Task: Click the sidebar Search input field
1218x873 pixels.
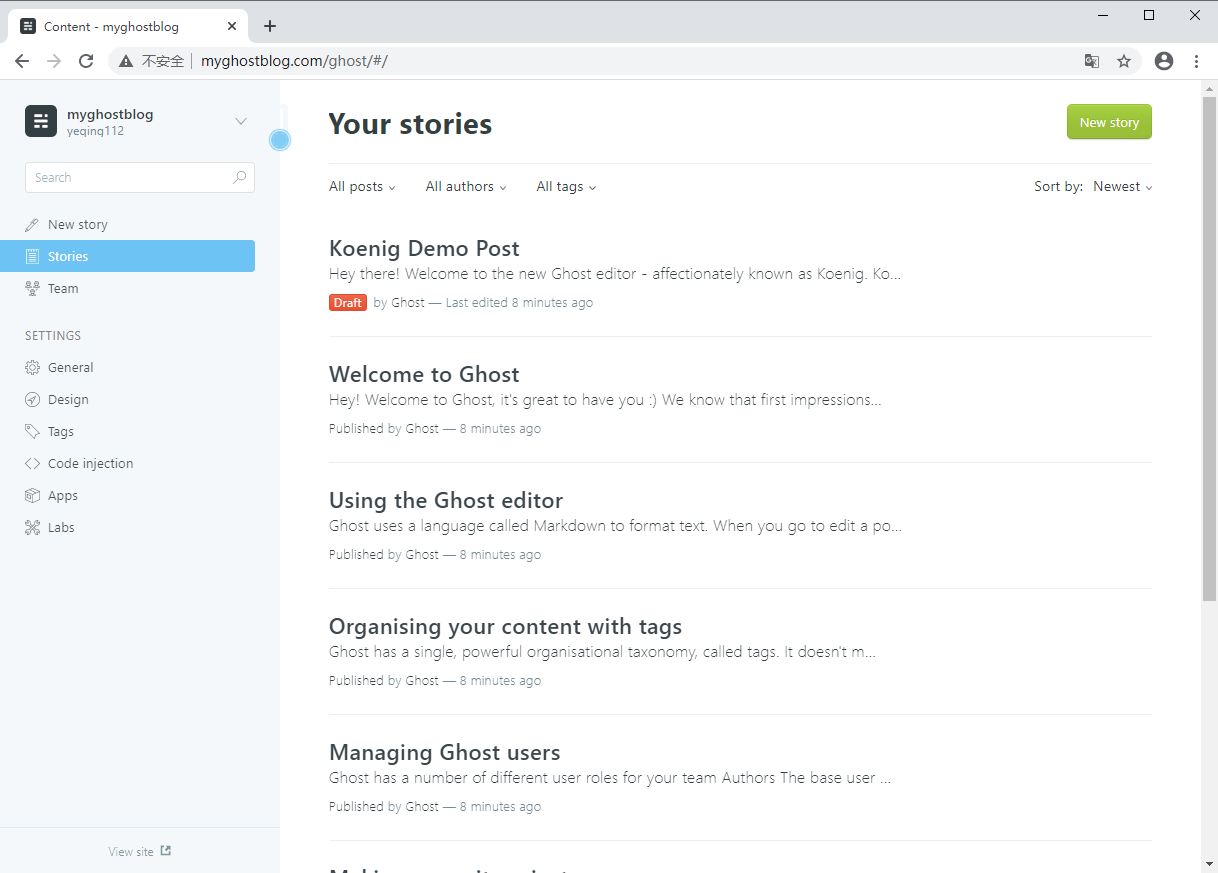Action: (x=130, y=178)
